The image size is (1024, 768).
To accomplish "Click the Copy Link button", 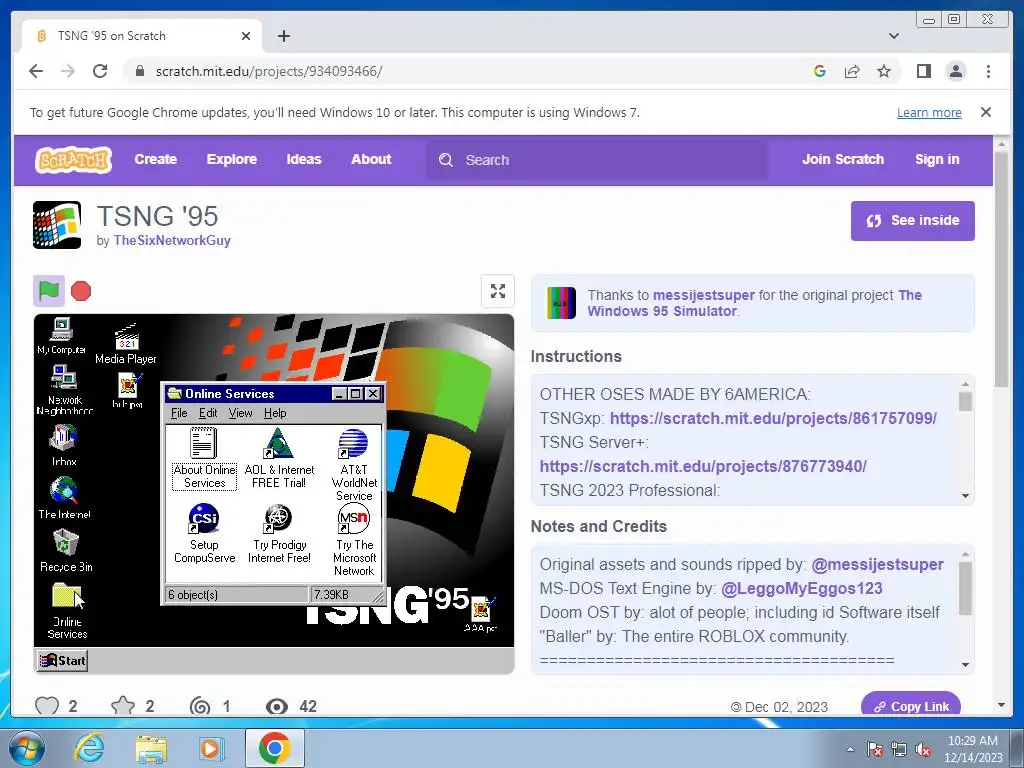I will click(911, 705).
